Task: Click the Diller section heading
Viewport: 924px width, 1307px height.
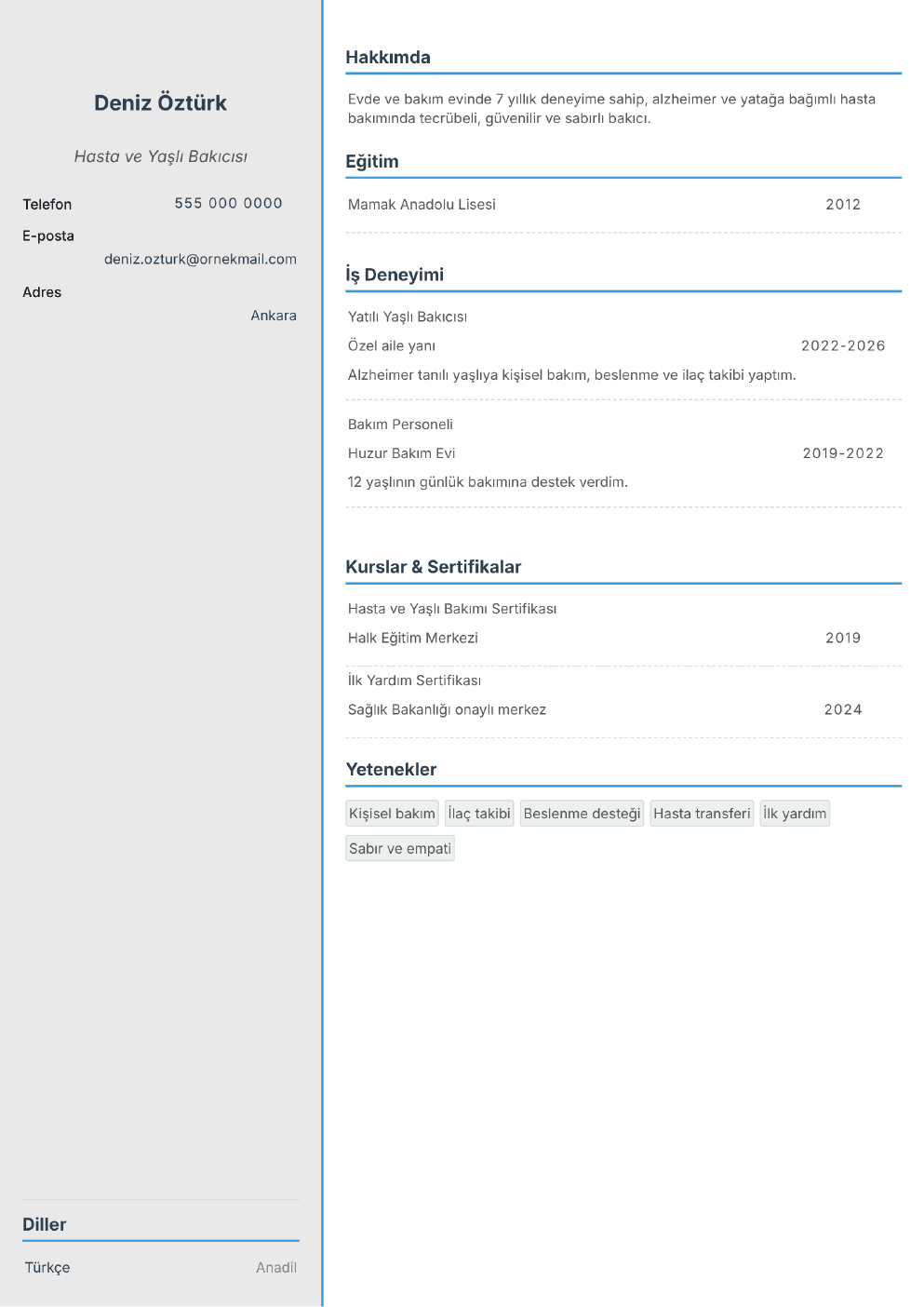Action: click(x=45, y=1224)
